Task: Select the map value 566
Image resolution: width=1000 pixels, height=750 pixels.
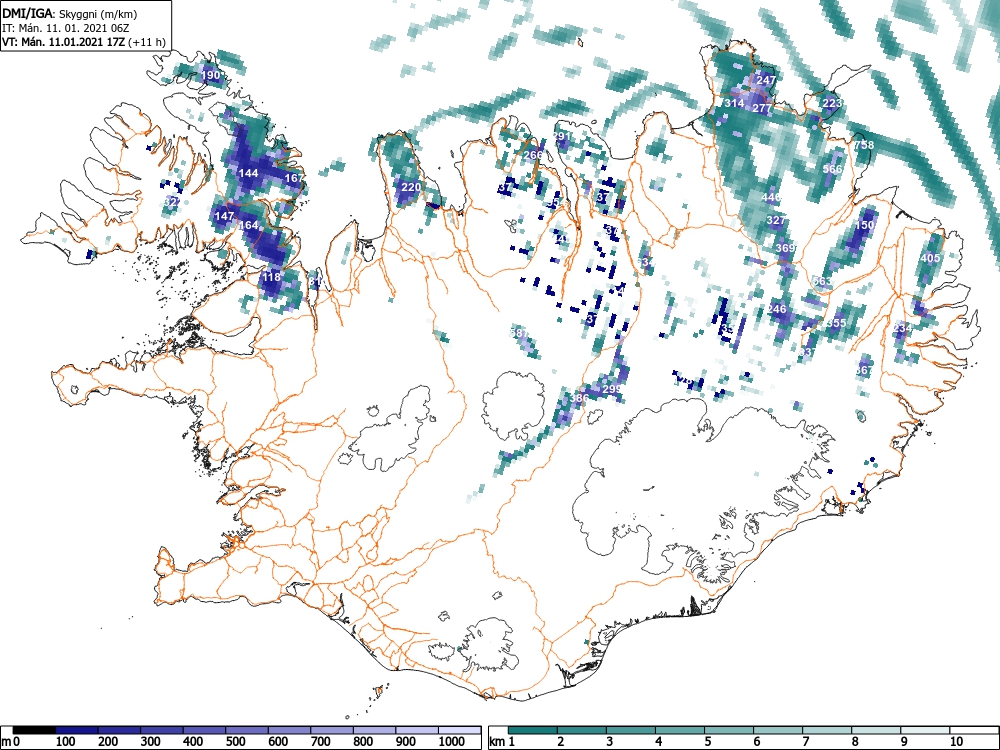Action: 832,169
